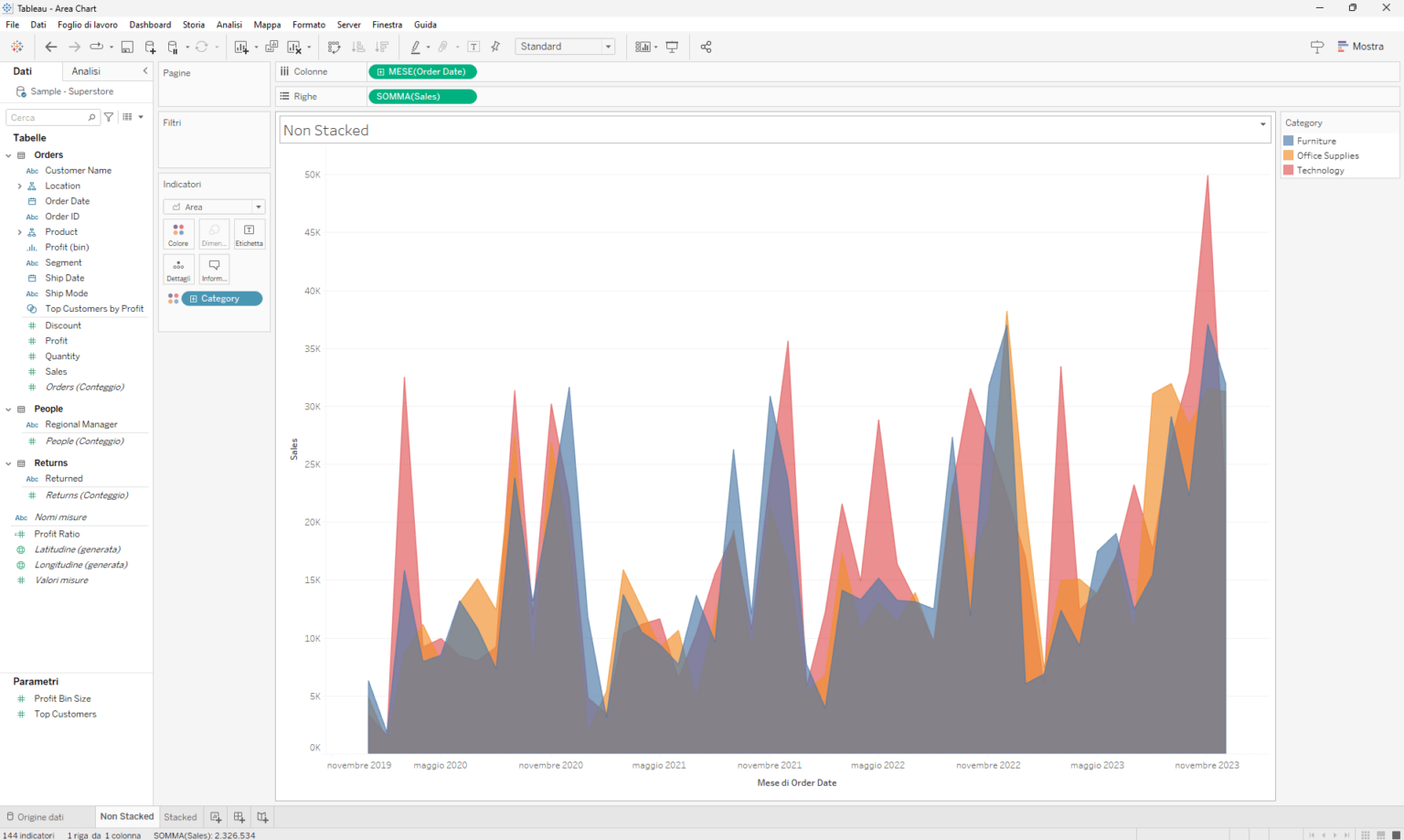Click the Etichetta marks card button

coord(250,234)
